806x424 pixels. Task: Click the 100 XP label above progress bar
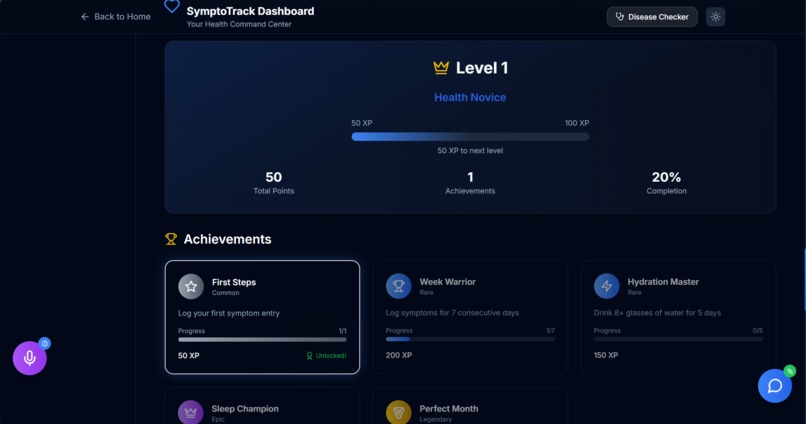pos(577,123)
